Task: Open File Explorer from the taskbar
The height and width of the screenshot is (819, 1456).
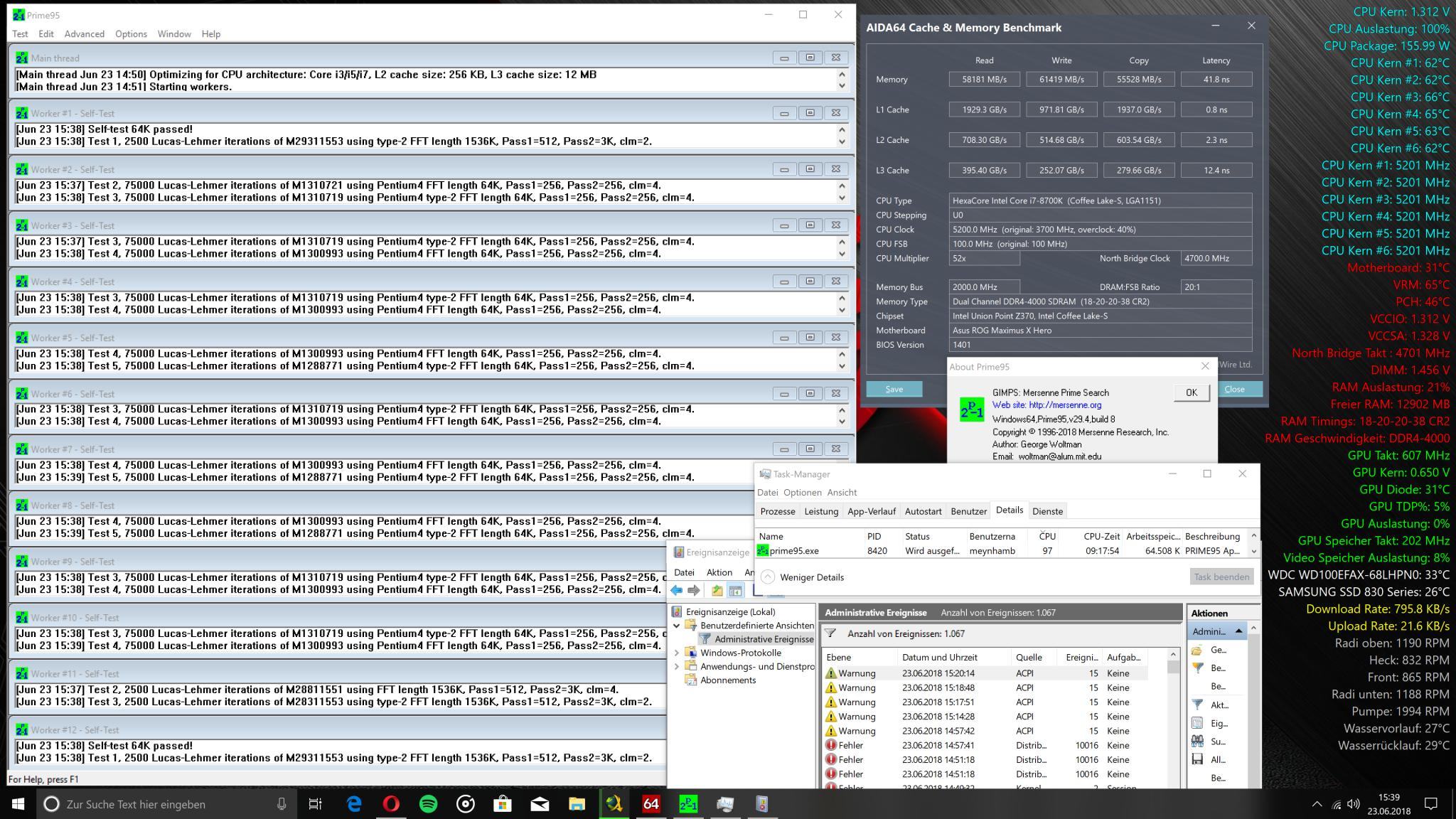Action: tap(577, 804)
